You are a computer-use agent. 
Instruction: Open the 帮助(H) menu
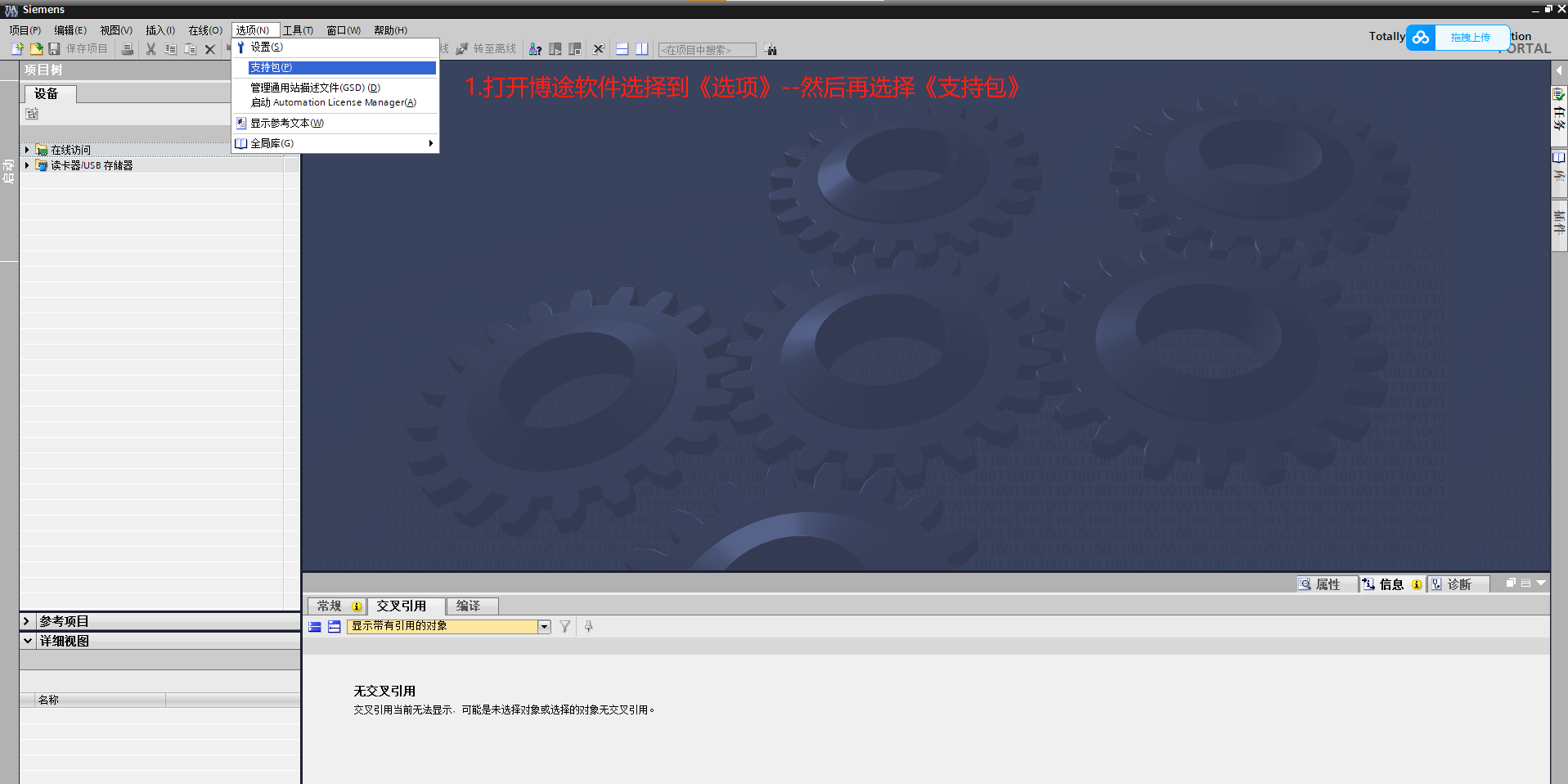391,30
